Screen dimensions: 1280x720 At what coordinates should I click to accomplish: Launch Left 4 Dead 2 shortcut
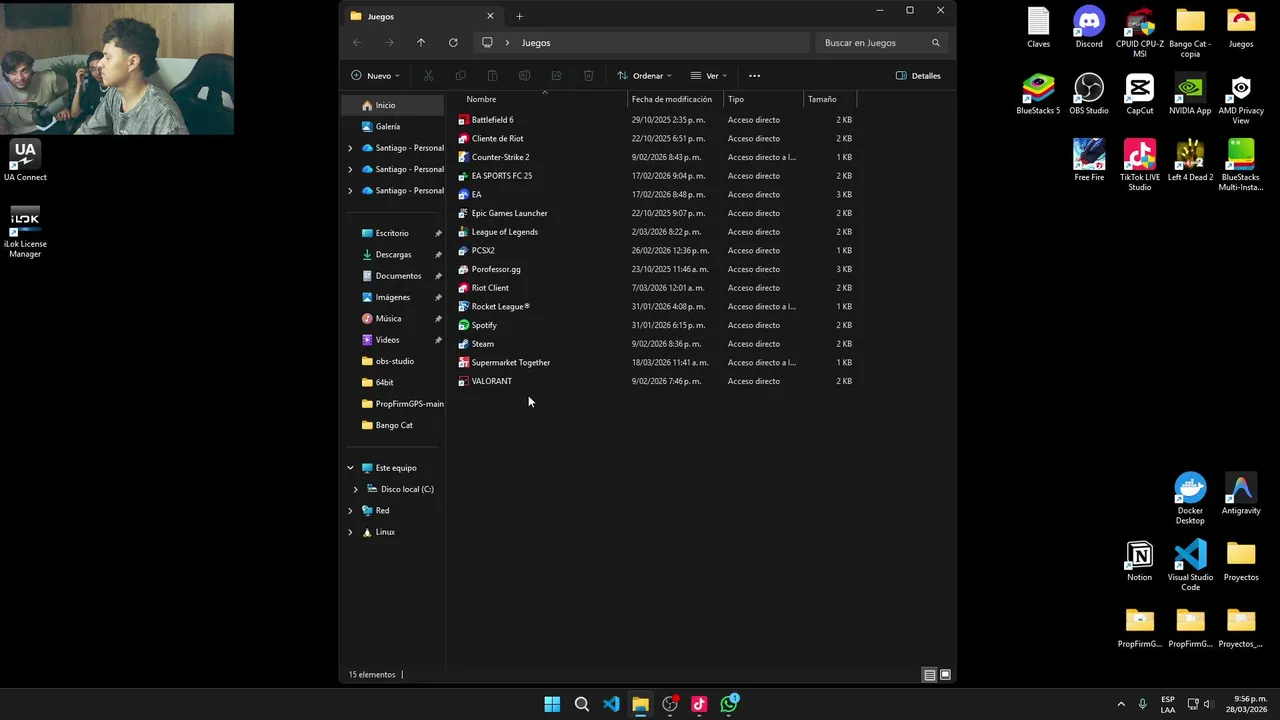1190,160
